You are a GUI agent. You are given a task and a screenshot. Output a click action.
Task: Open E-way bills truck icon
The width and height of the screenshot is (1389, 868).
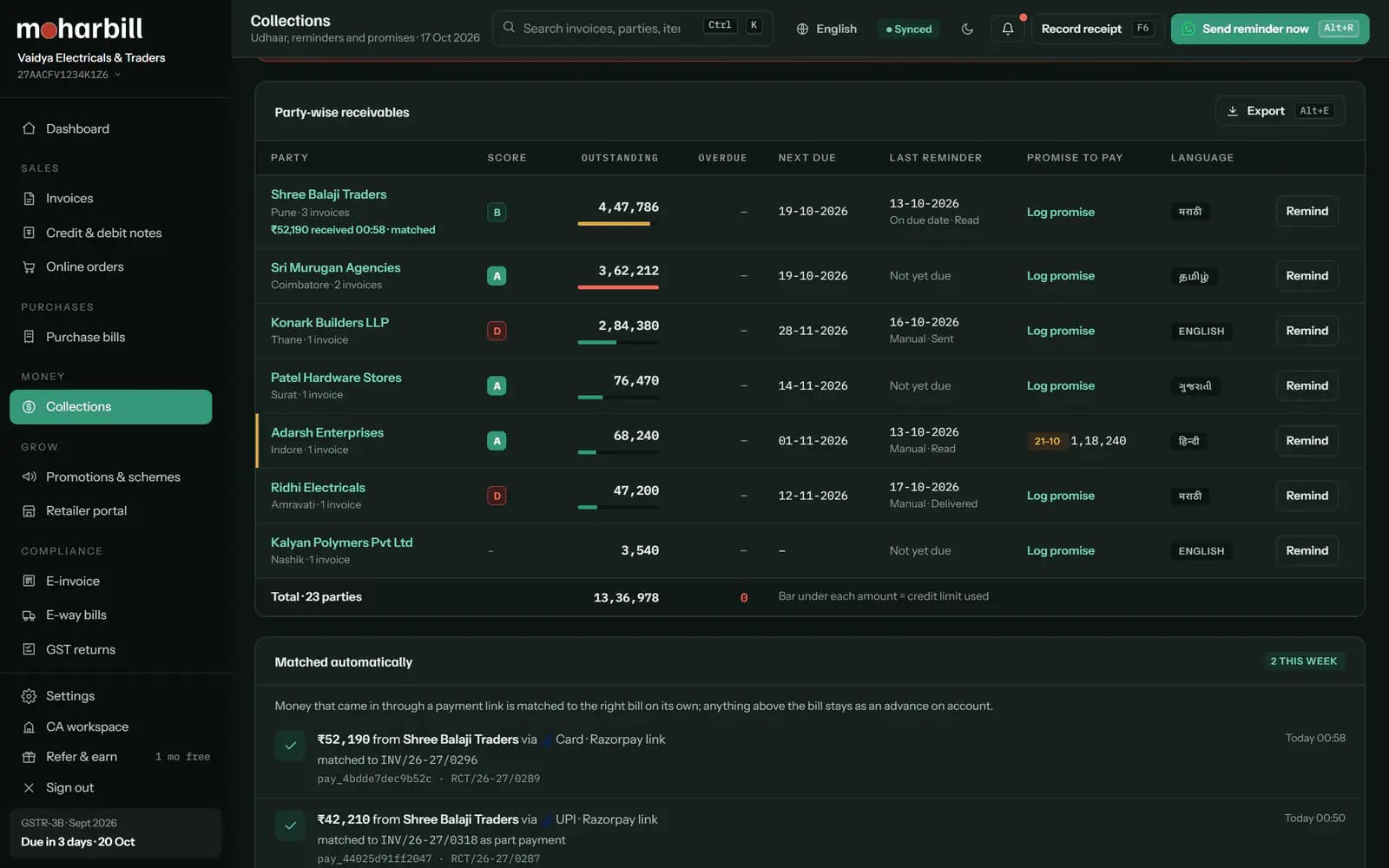pyautogui.click(x=29, y=615)
